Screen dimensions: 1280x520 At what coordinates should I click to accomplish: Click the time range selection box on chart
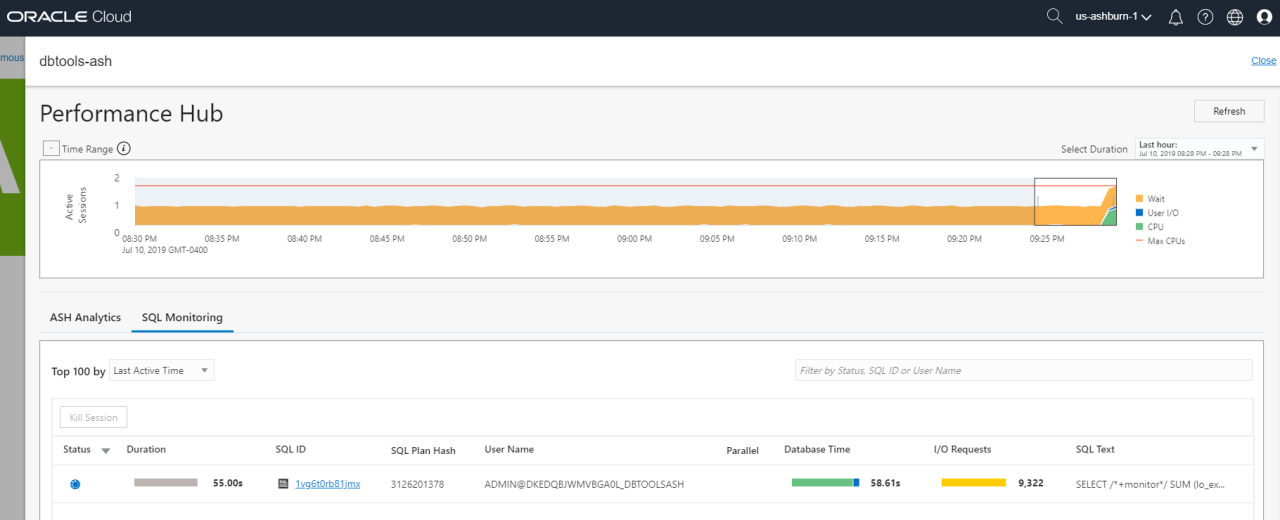pyautogui.click(x=1075, y=202)
